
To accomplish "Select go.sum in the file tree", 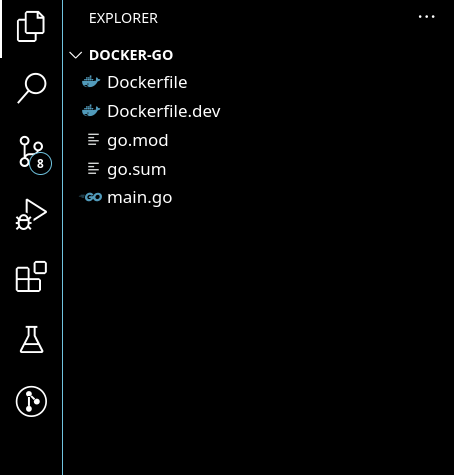I will 258,169.
